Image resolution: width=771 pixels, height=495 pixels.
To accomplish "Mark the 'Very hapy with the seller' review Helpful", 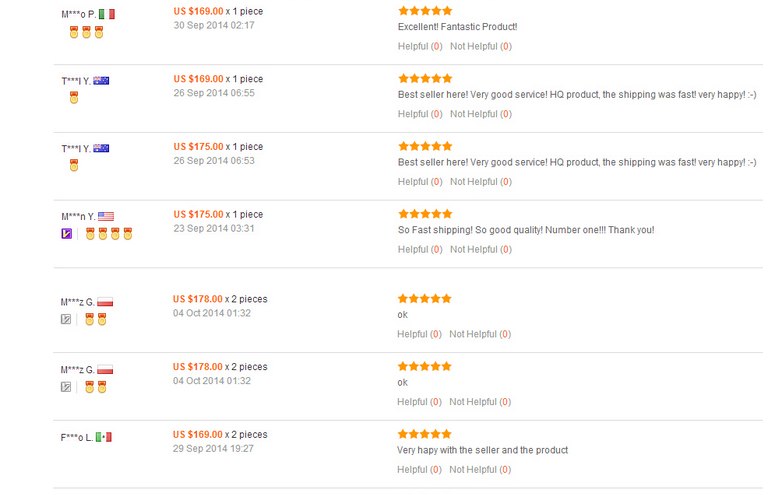I will [x=419, y=469].
